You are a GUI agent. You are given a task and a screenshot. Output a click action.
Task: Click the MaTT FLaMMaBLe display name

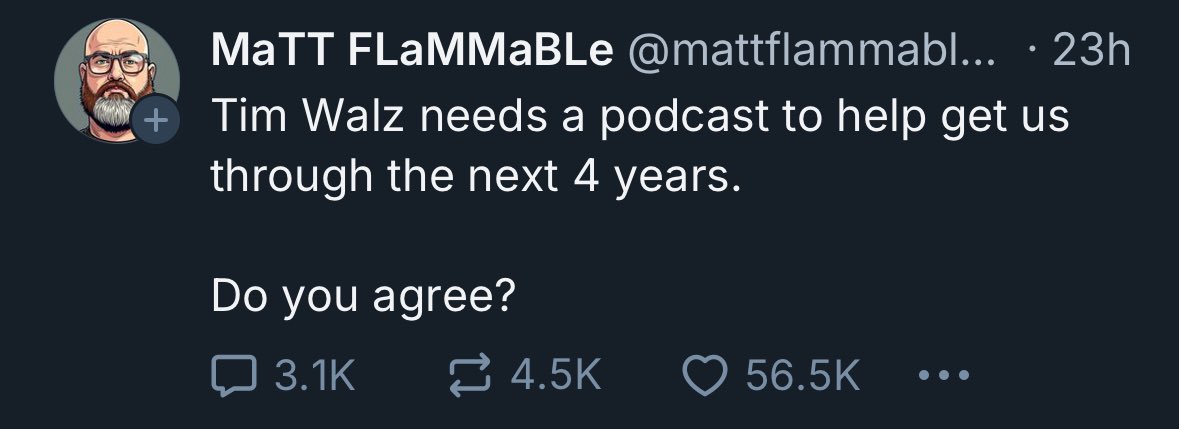(x=413, y=50)
